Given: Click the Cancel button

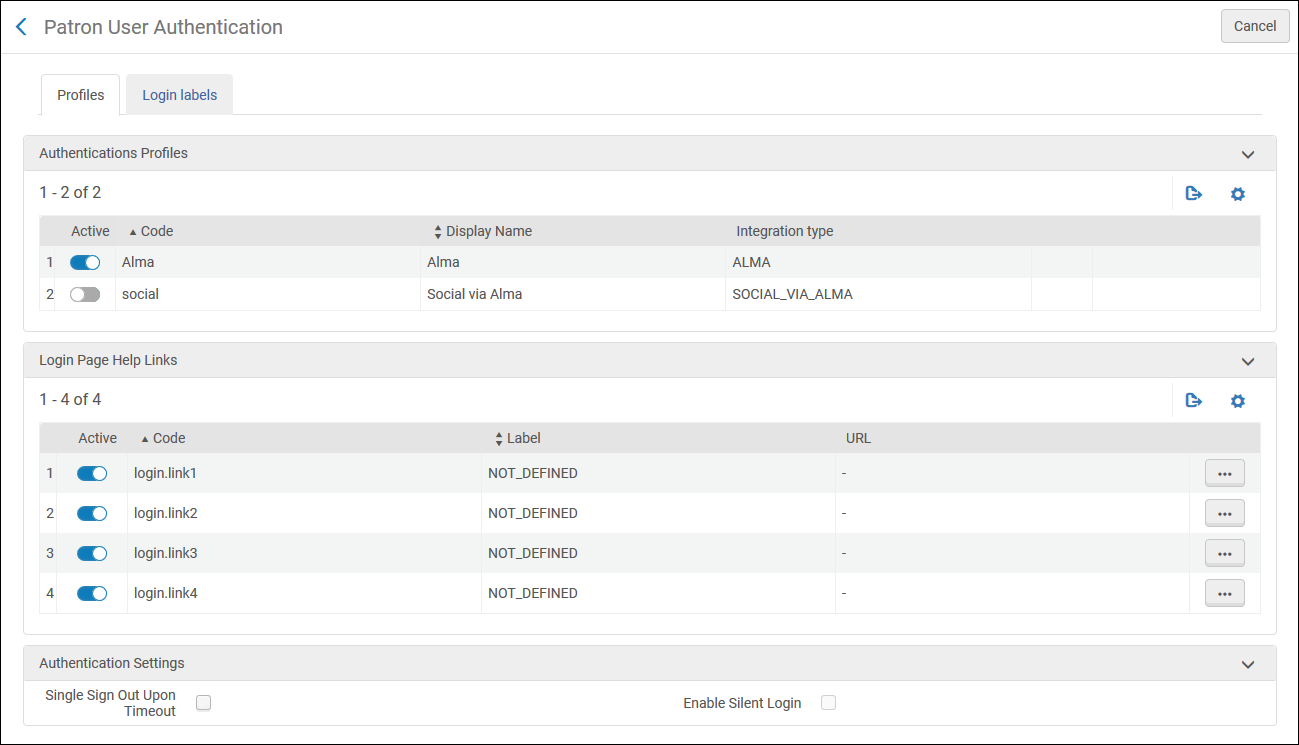Looking at the screenshot, I should pyautogui.click(x=1255, y=27).
